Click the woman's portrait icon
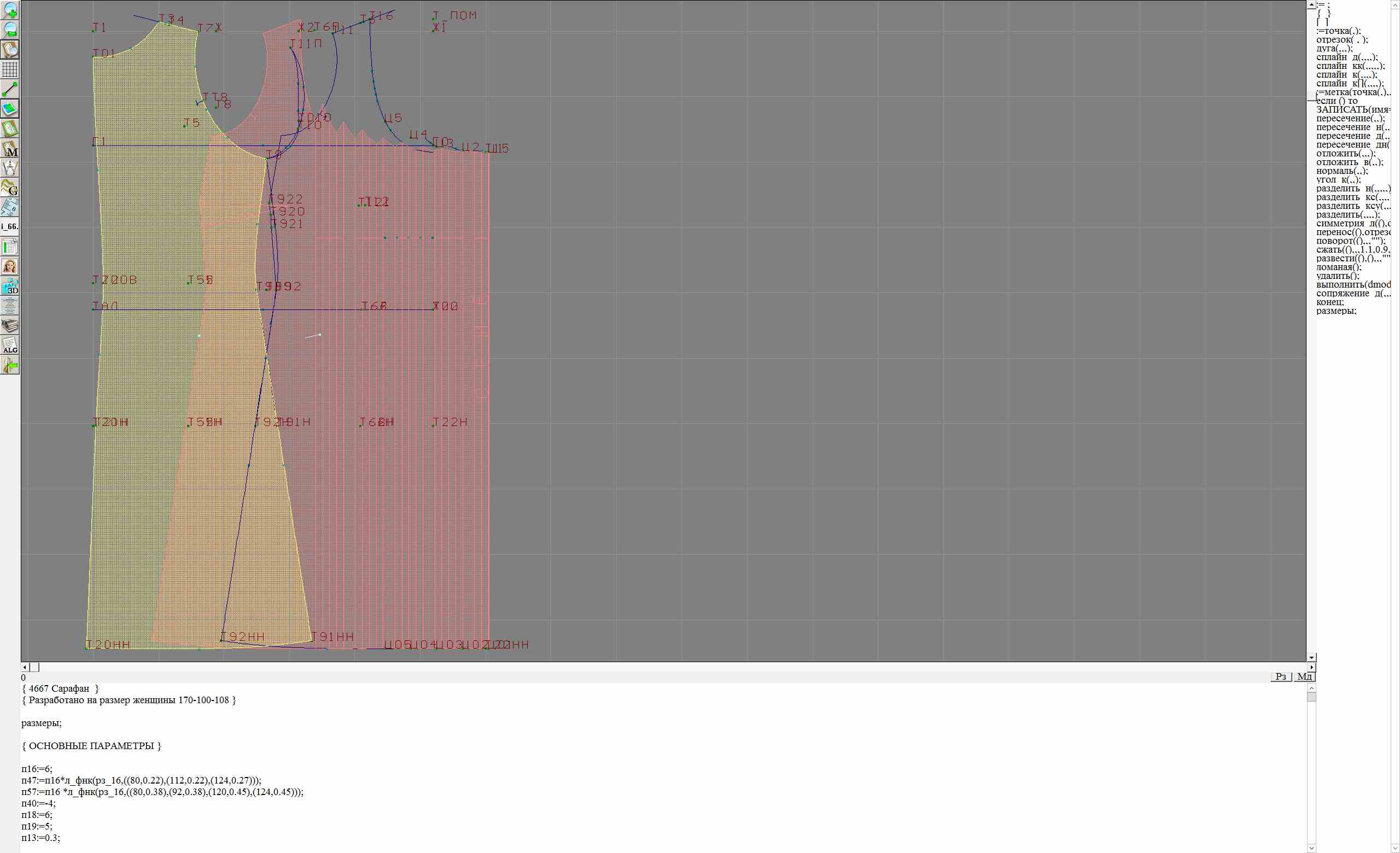Image resolution: width=1400 pixels, height=853 pixels. (x=10, y=266)
